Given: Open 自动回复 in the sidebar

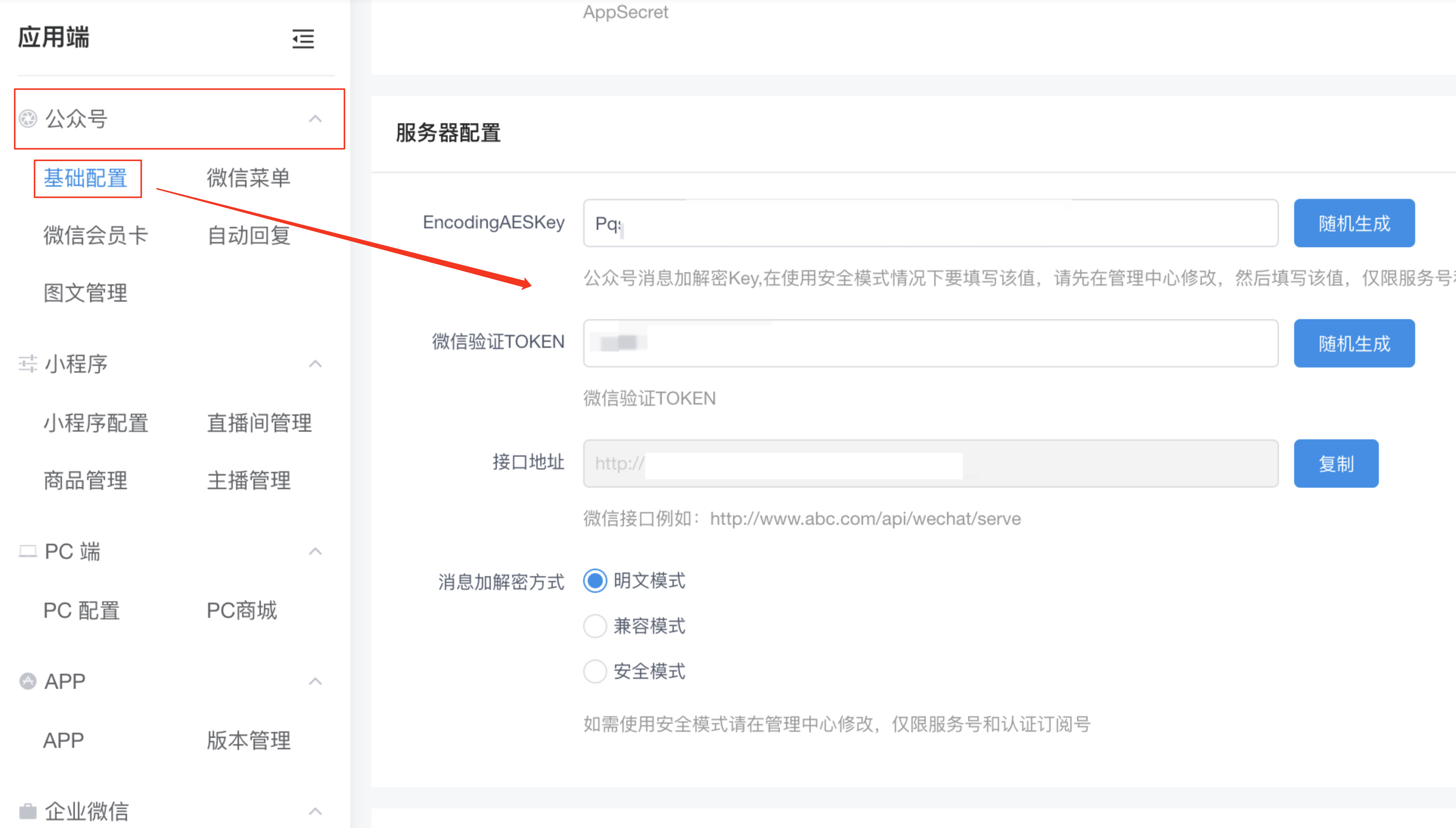Looking at the screenshot, I should (x=248, y=235).
